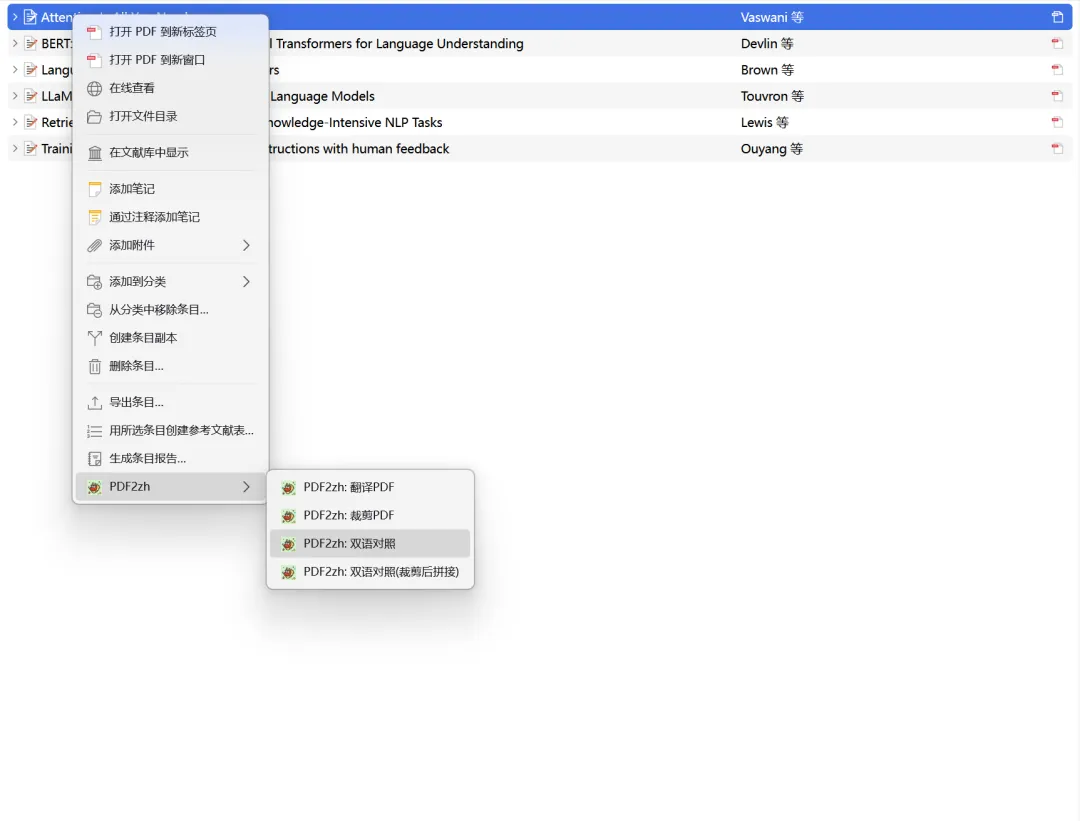
Task: Expand the selected Vaswani item row
Action: (14, 17)
